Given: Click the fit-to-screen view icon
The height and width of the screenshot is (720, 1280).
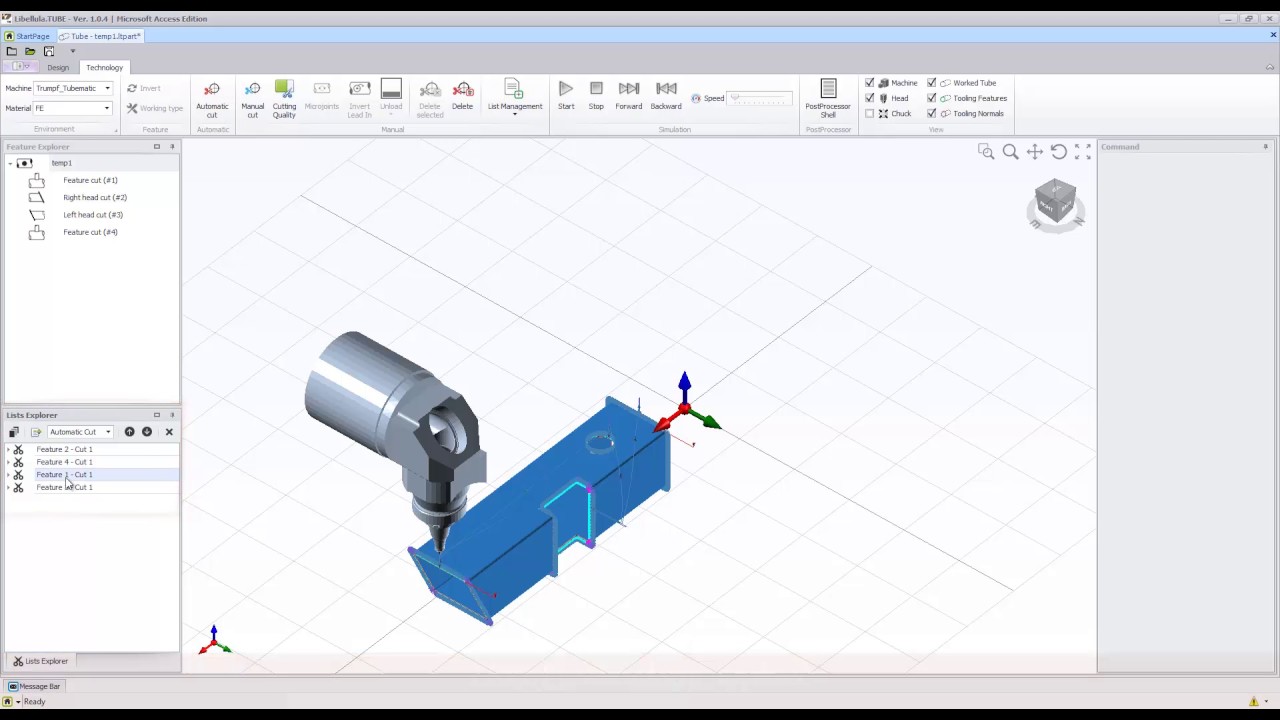Looking at the screenshot, I should tap(1082, 152).
